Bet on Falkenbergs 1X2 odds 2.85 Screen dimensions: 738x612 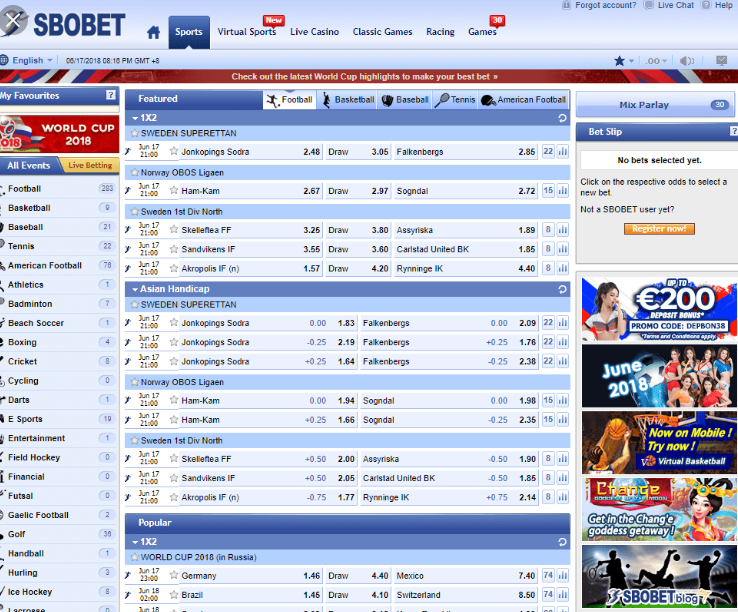coord(527,152)
